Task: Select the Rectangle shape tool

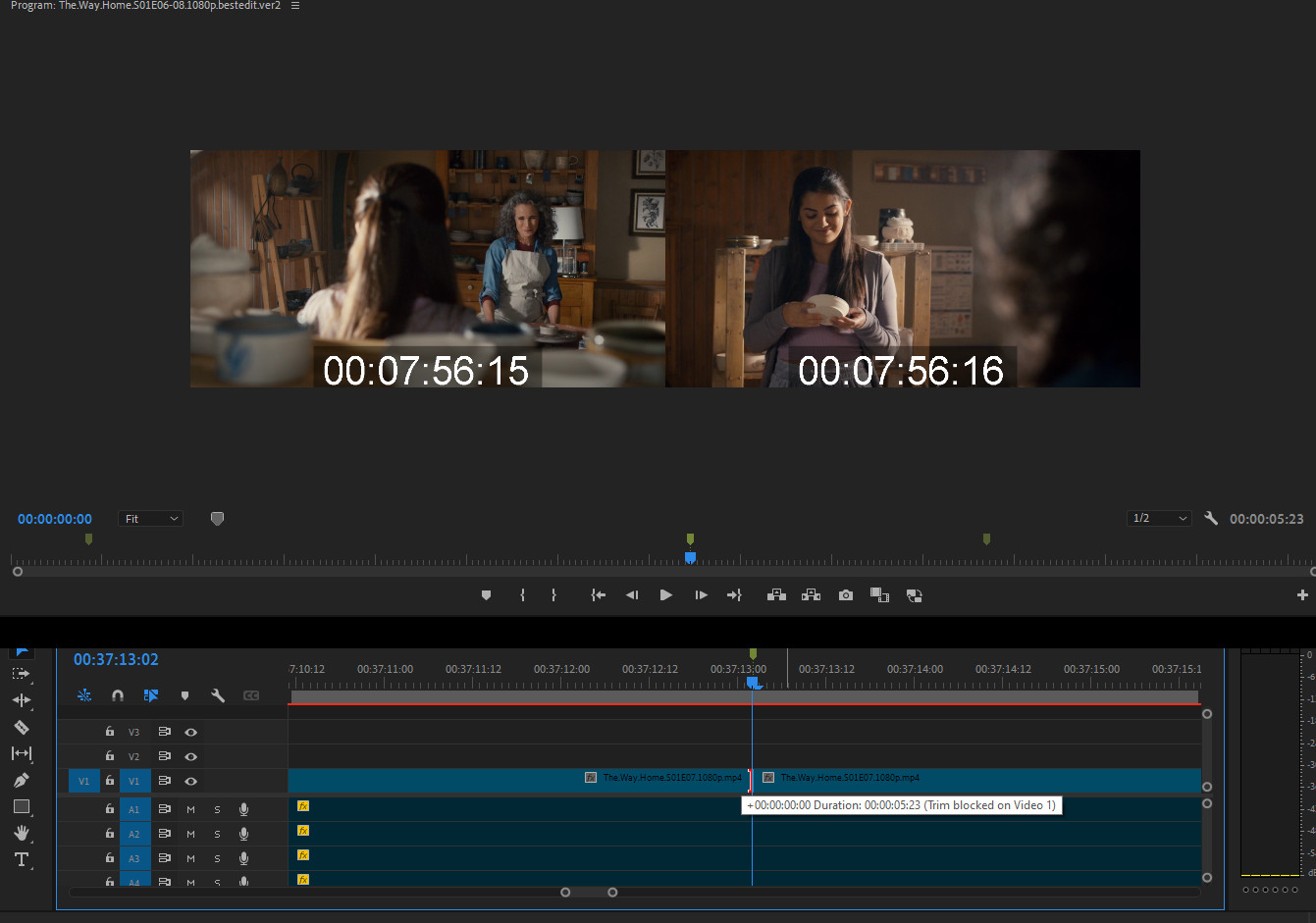Action: [21, 806]
